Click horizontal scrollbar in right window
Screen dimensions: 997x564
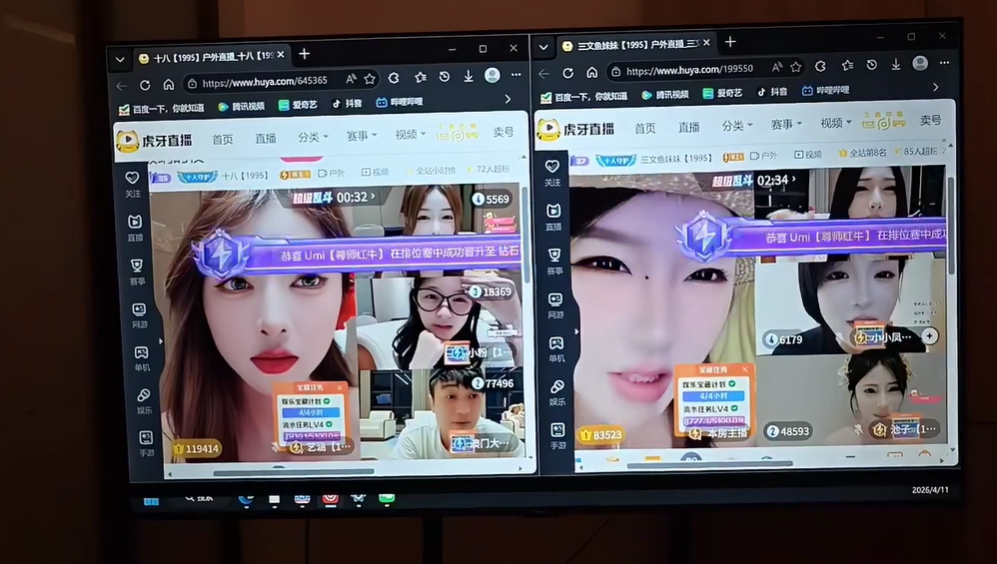coord(709,464)
